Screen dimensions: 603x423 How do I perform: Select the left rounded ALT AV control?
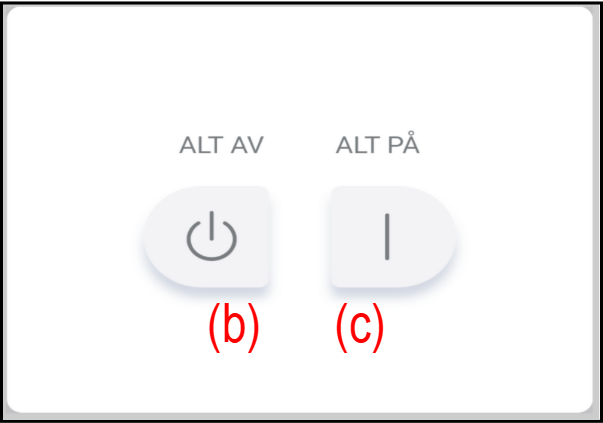click(x=208, y=237)
